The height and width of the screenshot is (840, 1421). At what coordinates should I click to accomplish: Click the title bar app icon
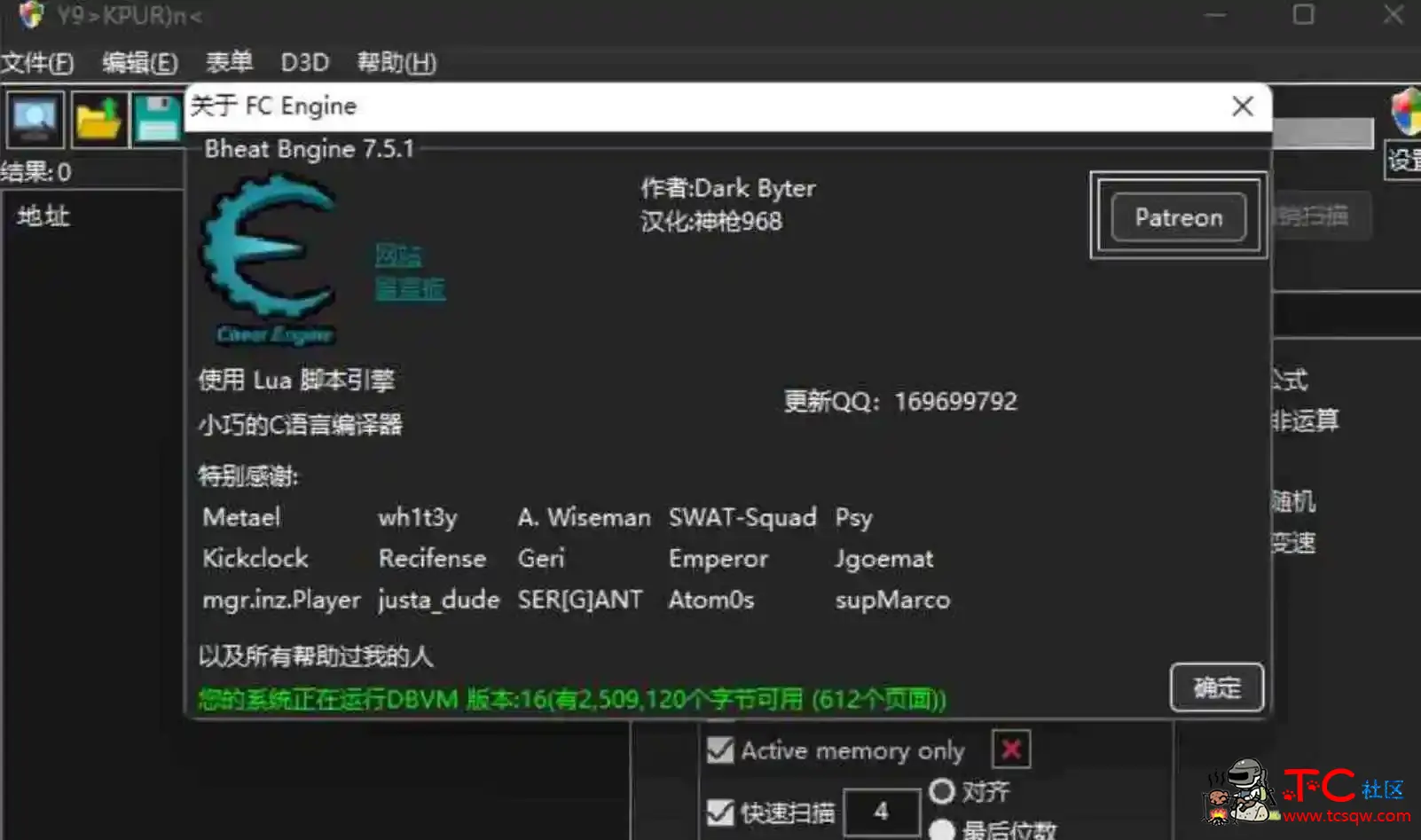pyautogui.click(x=31, y=14)
